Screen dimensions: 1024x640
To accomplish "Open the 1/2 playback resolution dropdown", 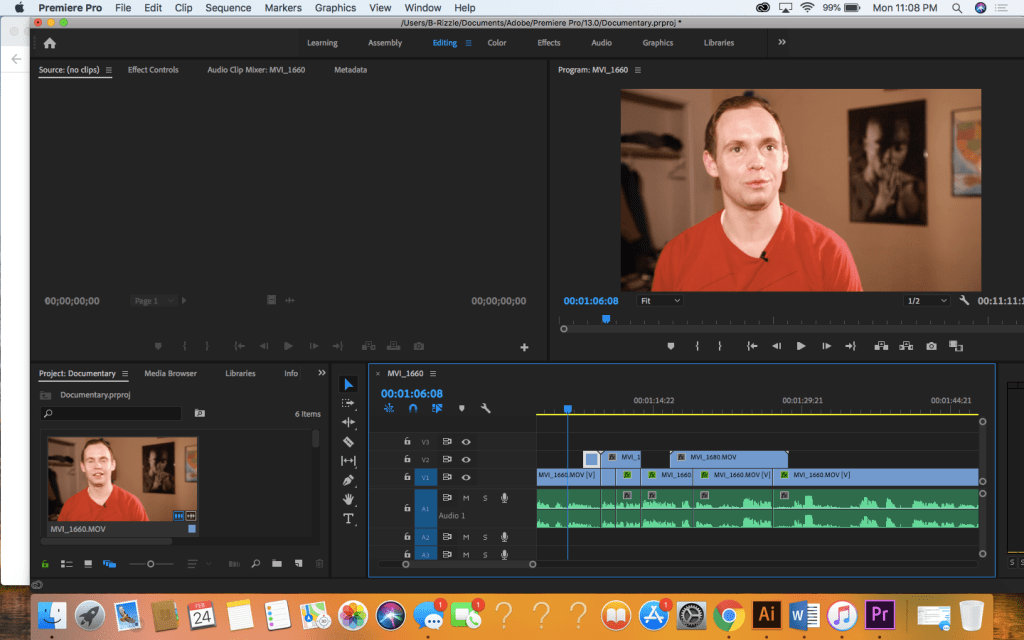I will (926, 300).
